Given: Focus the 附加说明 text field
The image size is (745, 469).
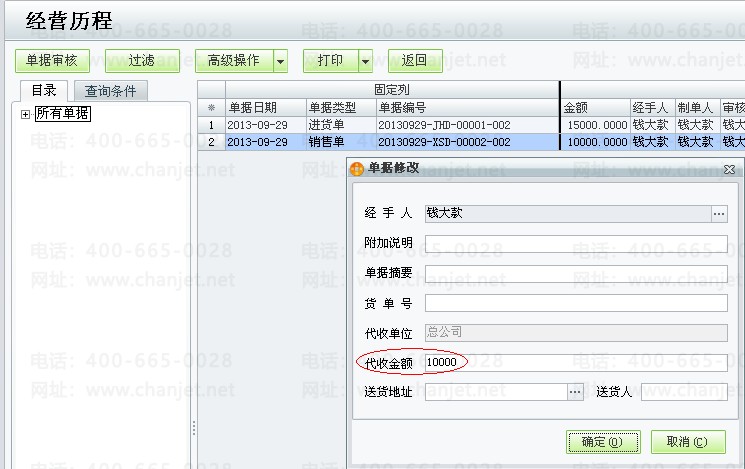Looking at the screenshot, I should pyautogui.click(x=576, y=243).
